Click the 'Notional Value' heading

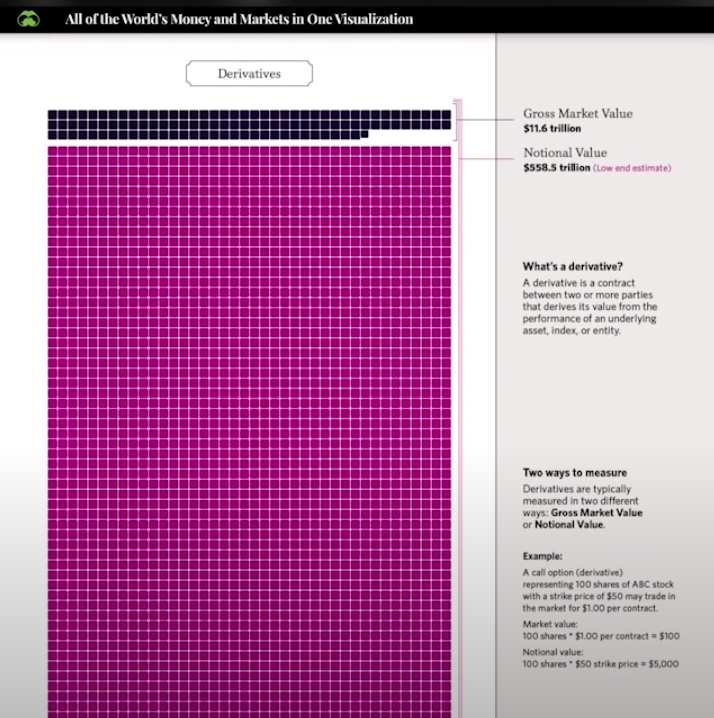pyautogui.click(x=565, y=152)
